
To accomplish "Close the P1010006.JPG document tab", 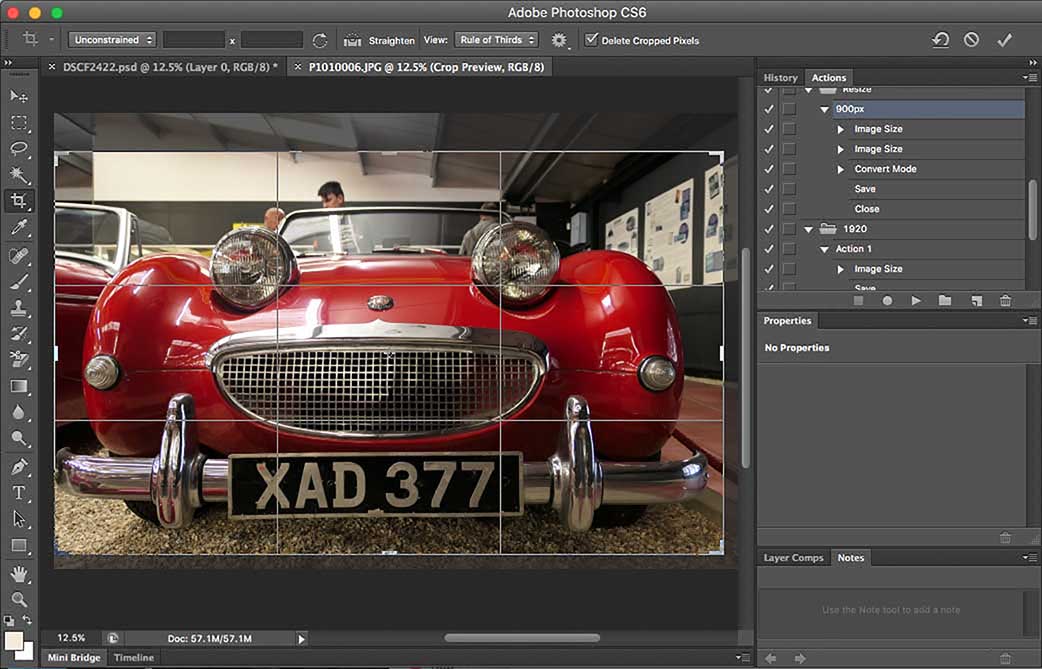I will pos(298,66).
